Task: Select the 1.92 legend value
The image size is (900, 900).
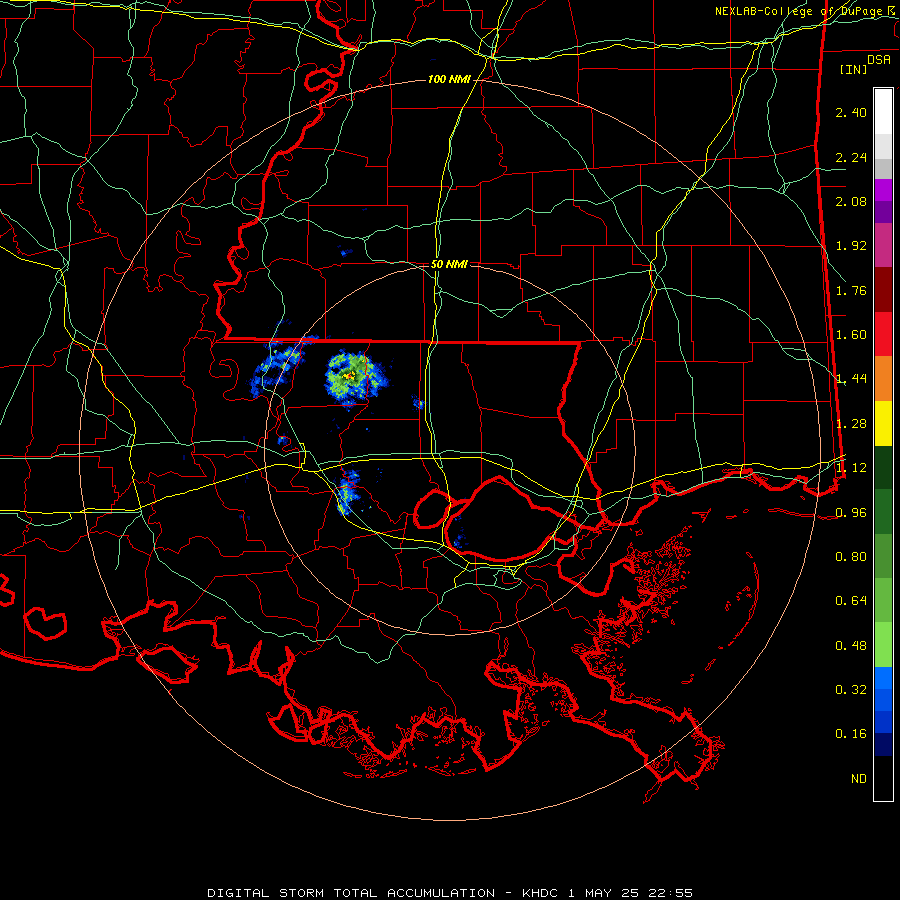Action: click(x=851, y=246)
